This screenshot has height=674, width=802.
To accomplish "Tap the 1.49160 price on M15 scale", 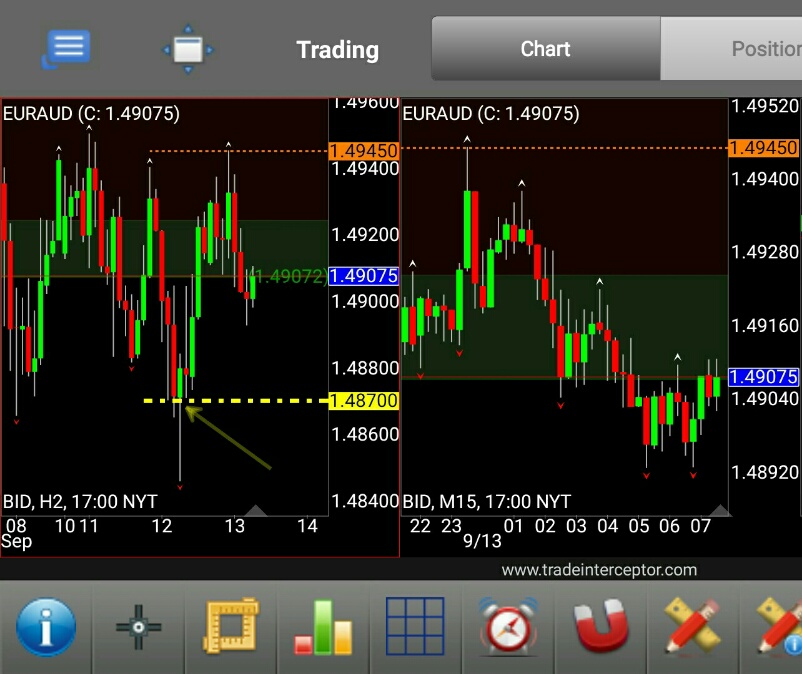I will (x=765, y=325).
